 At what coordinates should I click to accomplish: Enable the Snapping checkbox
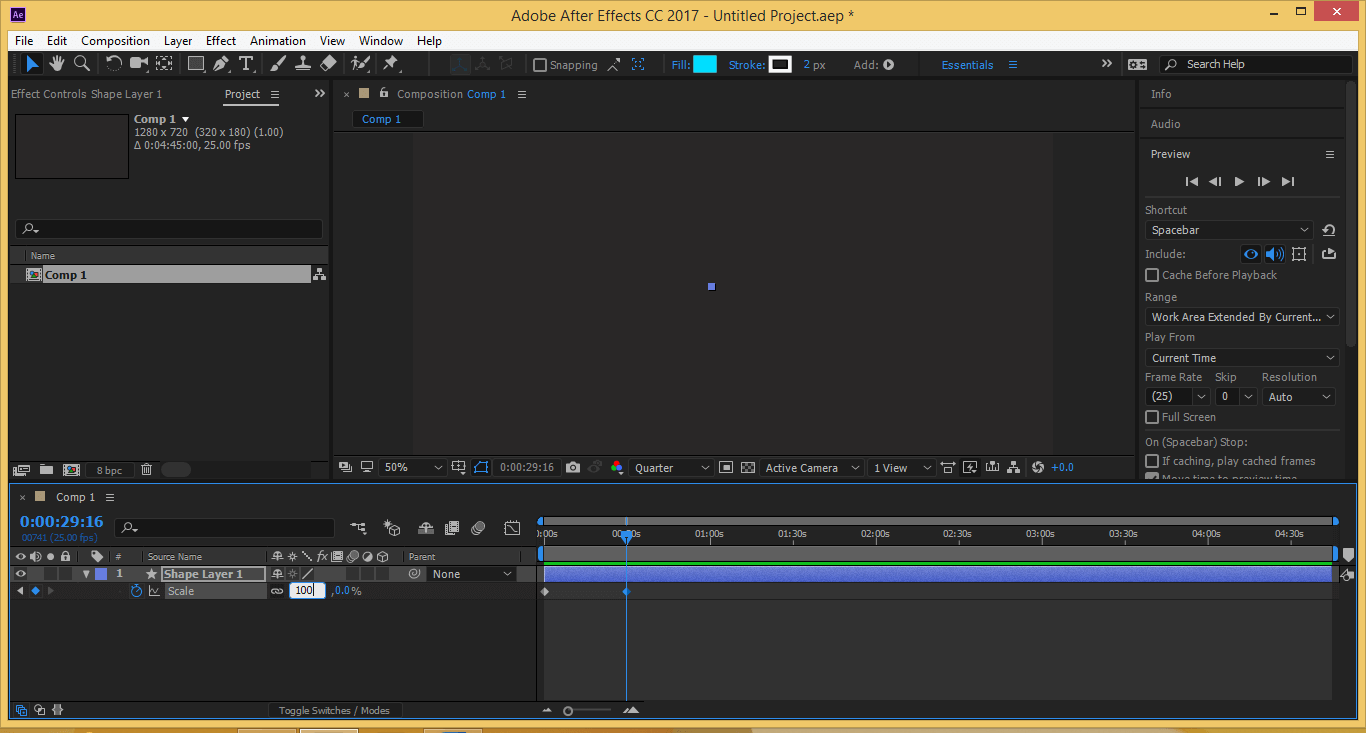(540, 65)
